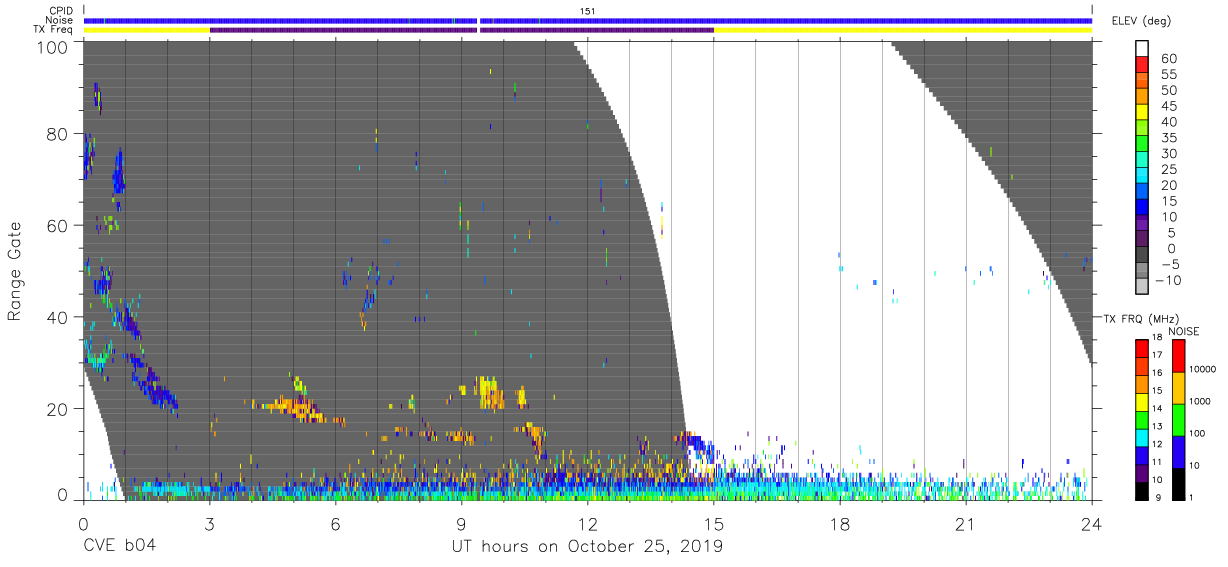Select the blue segment of NOISE colorbar
This screenshot has height=567, width=1228.
[x=1180, y=451]
